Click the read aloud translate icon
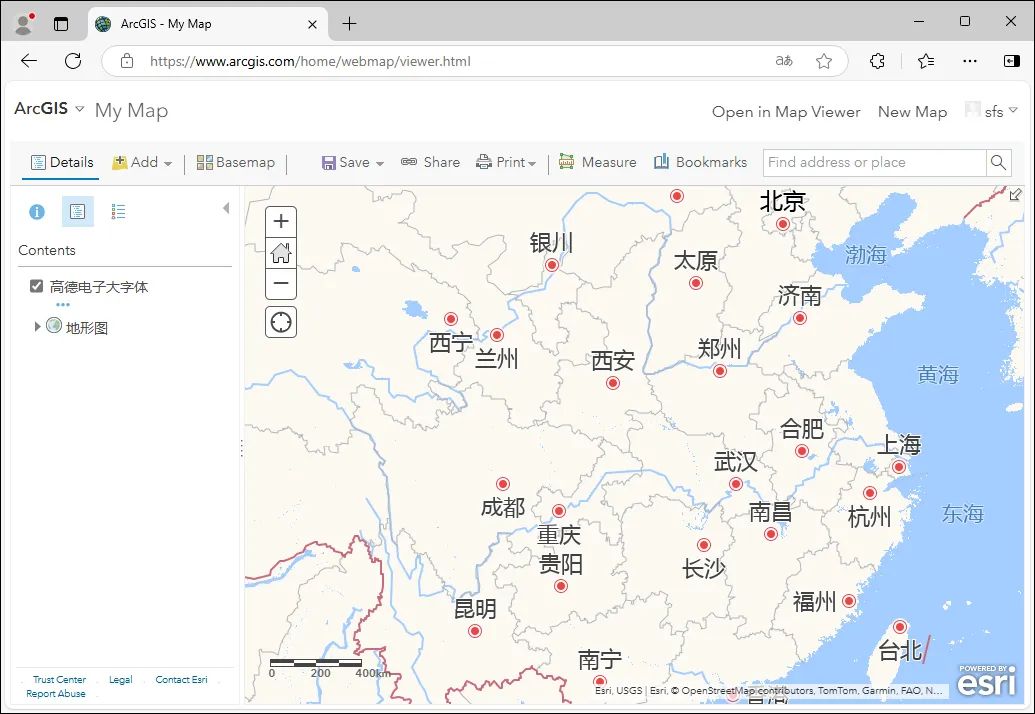The height and width of the screenshot is (714, 1035). click(x=784, y=61)
